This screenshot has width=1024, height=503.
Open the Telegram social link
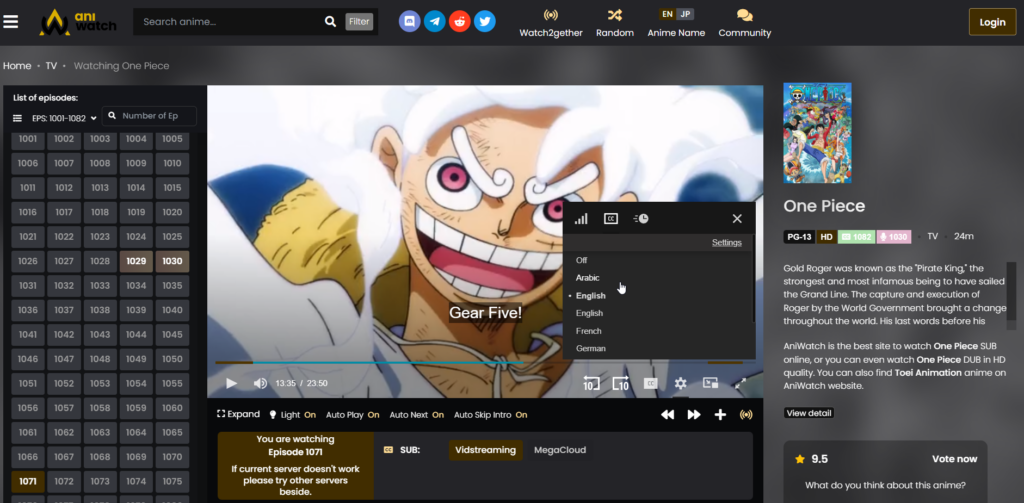tap(434, 22)
